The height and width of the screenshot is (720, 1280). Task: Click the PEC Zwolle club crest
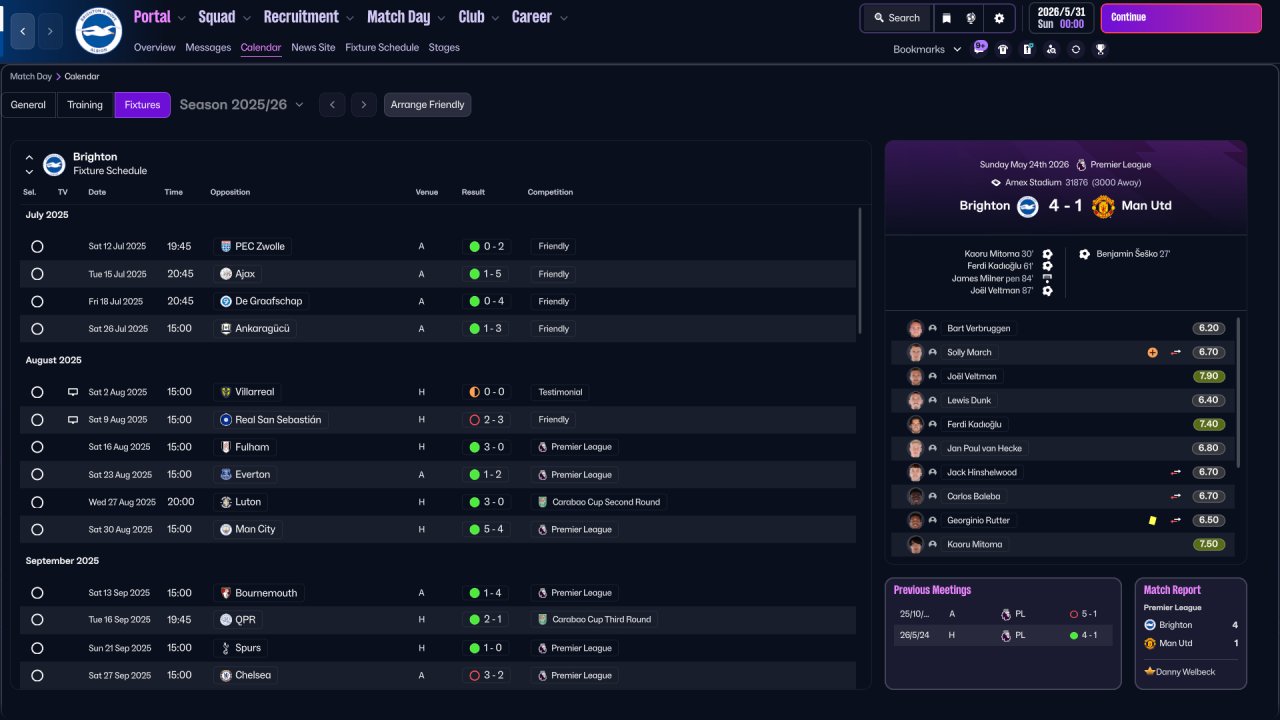coord(225,246)
